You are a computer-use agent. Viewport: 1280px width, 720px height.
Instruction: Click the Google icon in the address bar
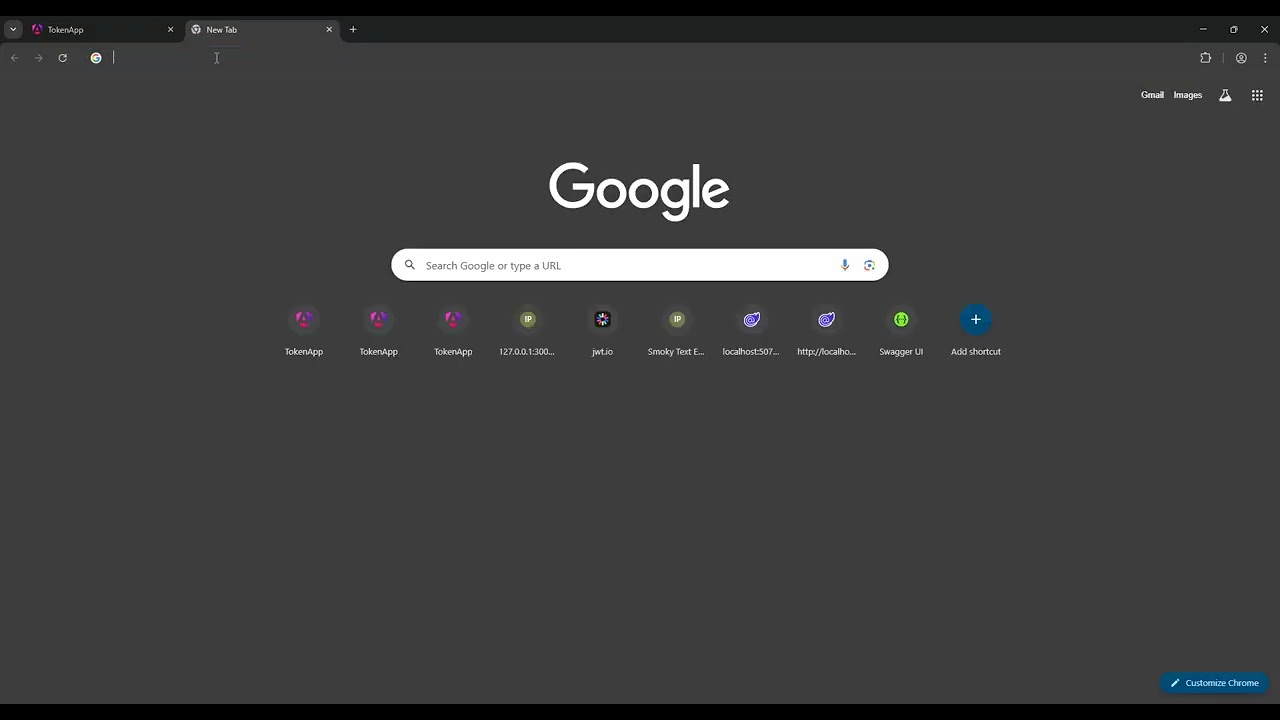[x=96, y=58]
